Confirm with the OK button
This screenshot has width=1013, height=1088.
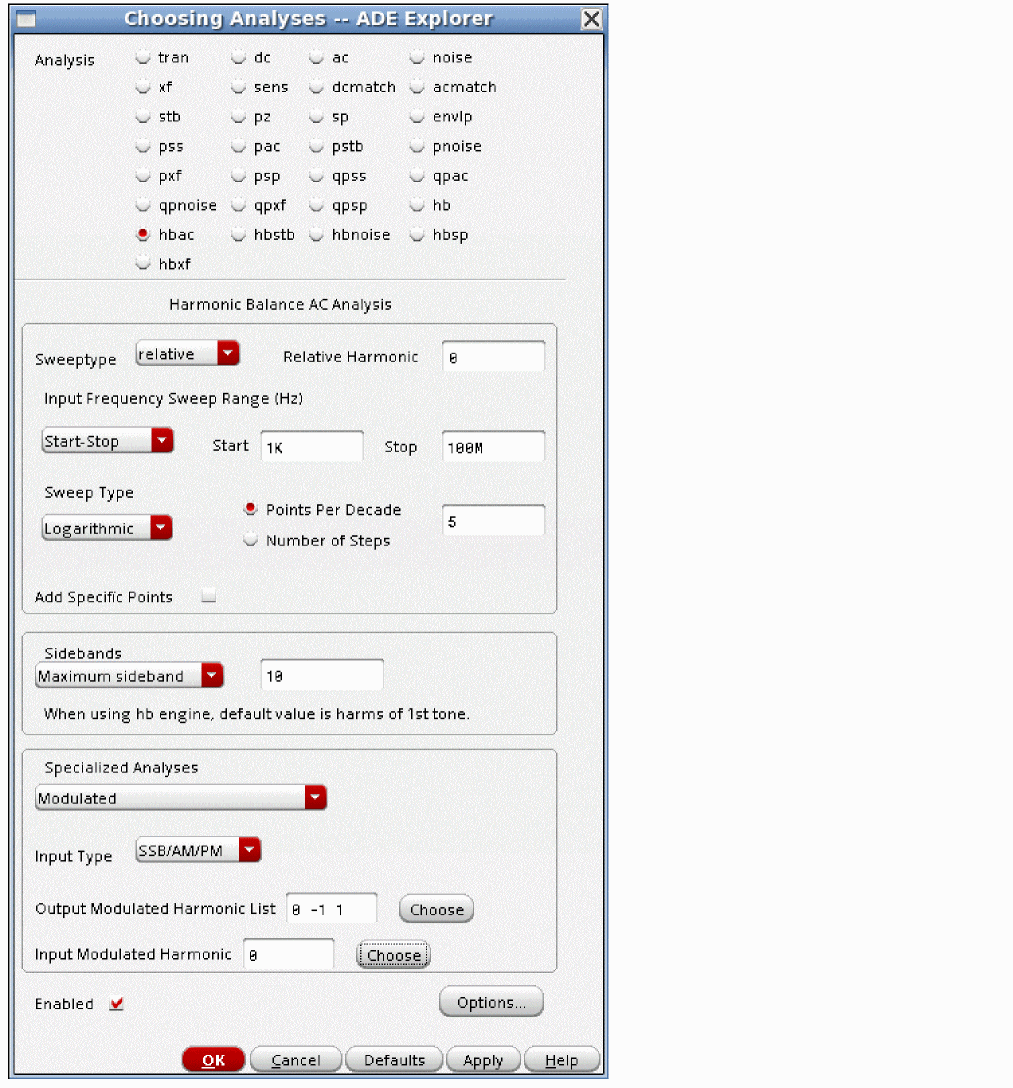(213, 1060)
